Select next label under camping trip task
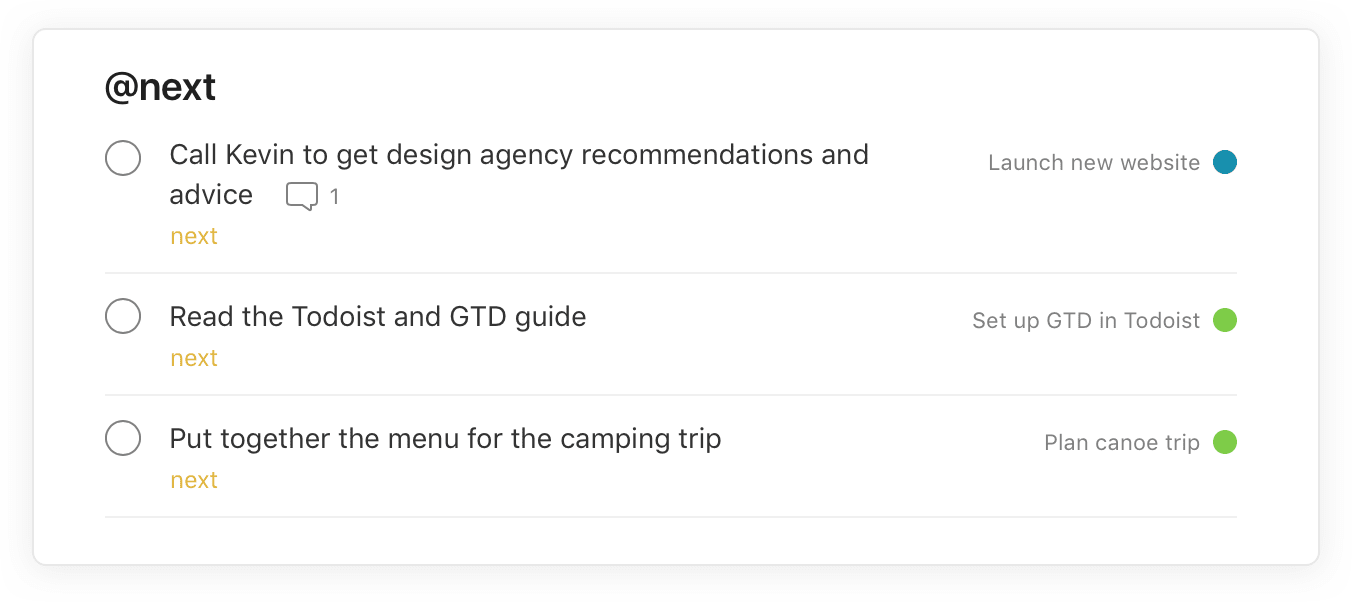 click(194, 480)
